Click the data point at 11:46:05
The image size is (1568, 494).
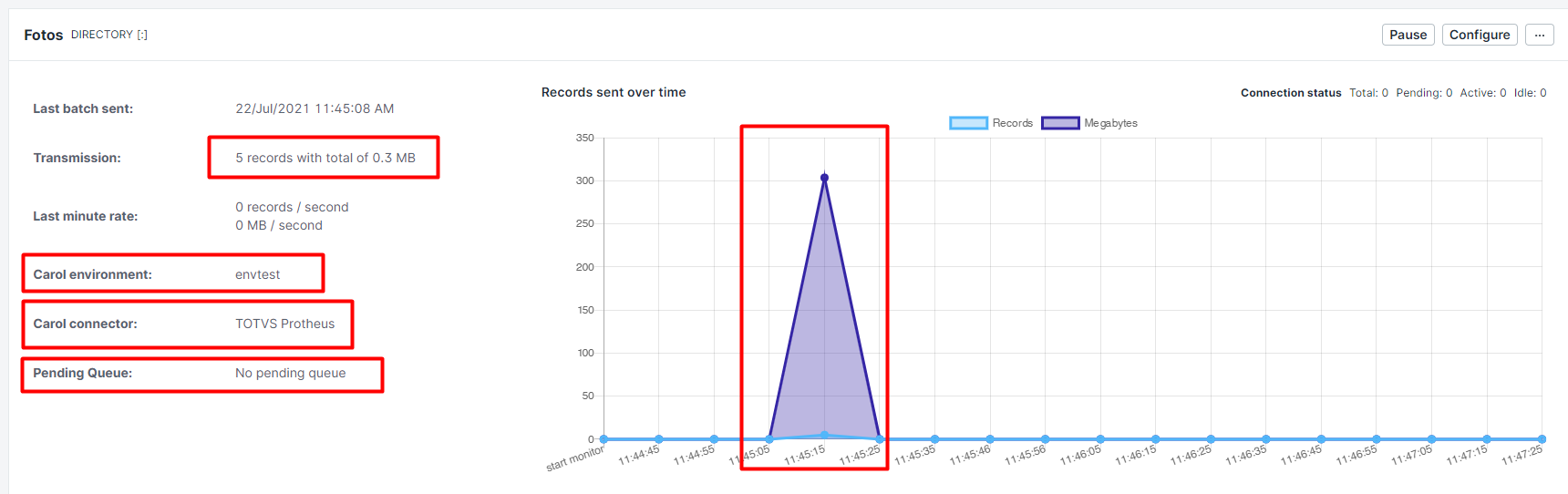click(x=1100, y=439)
